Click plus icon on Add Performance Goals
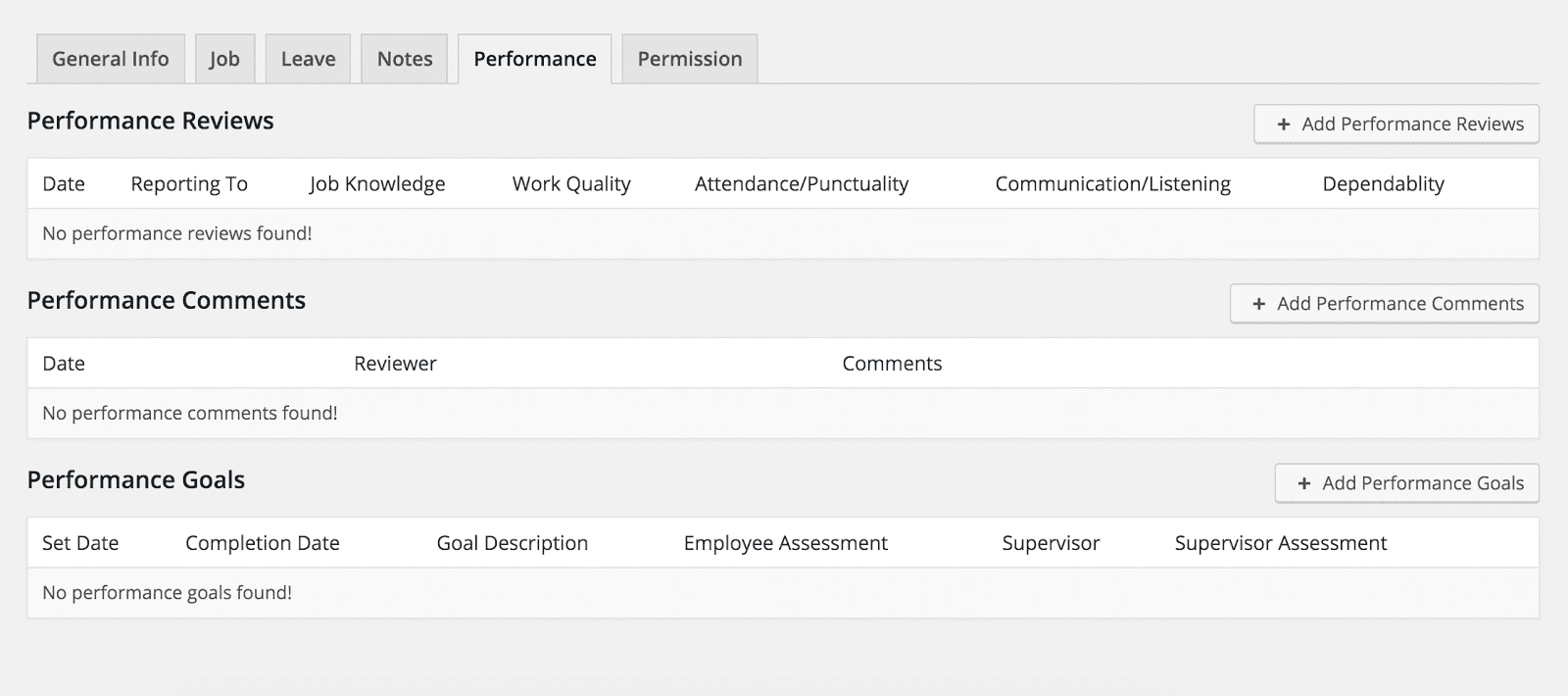1568x696 pixels. (x=1304, y=483)
